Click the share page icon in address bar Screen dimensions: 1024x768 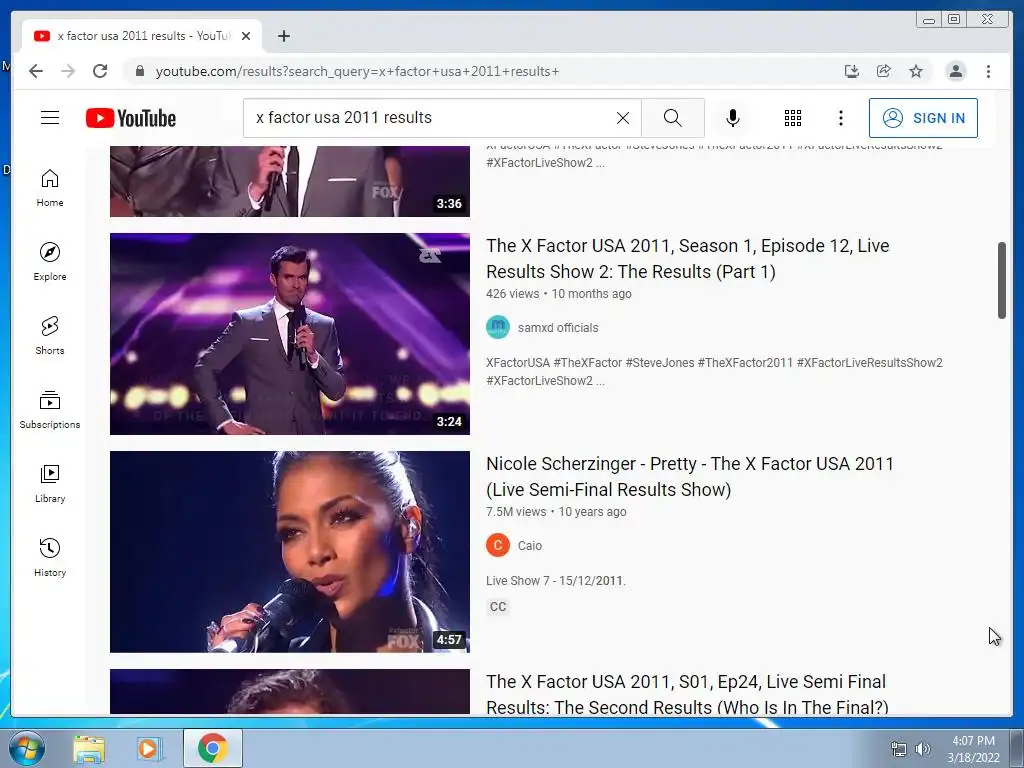pyautogui.click(x=884, y=71)
